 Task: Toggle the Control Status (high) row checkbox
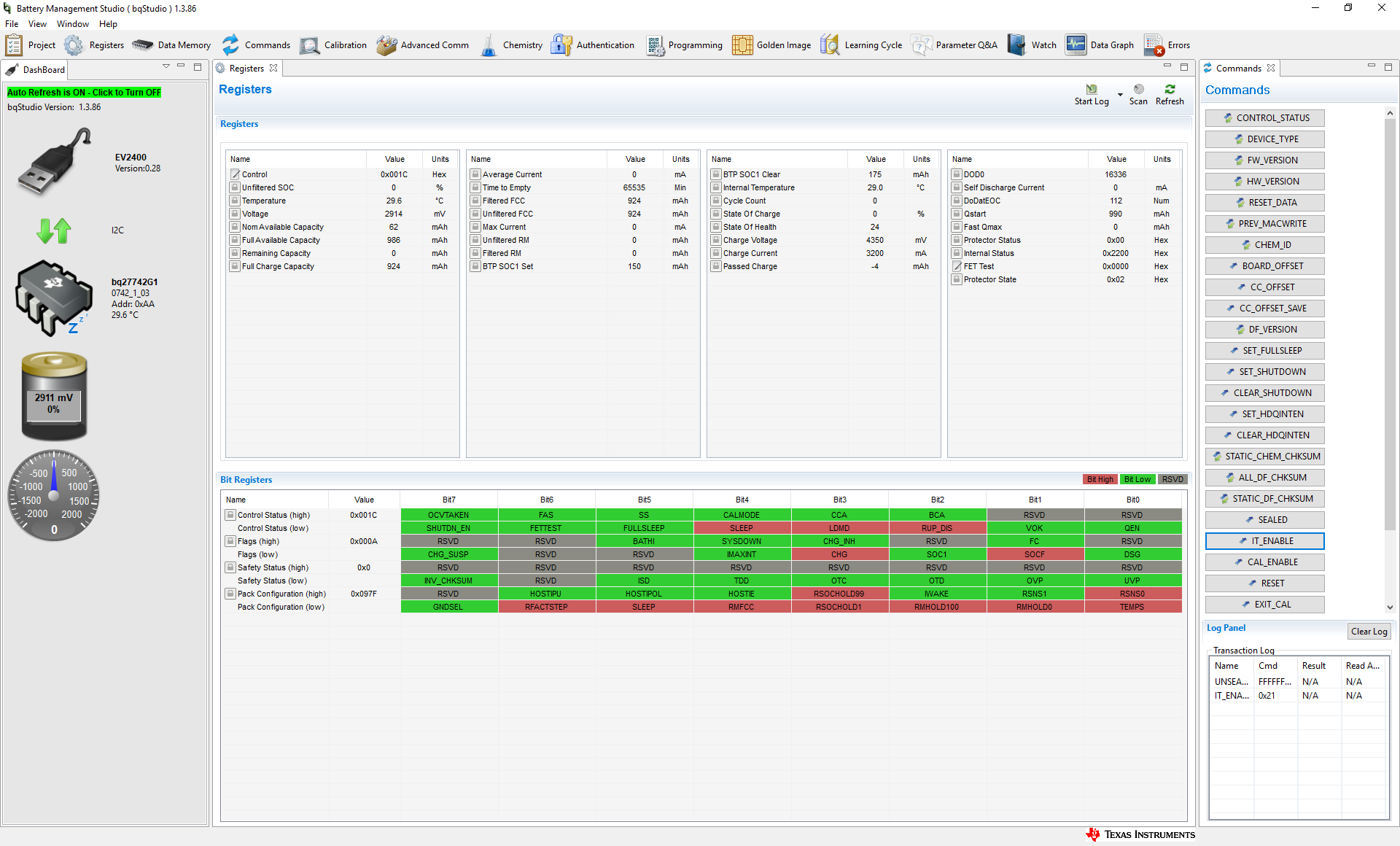pyautogui.click(x=230, y=515)
